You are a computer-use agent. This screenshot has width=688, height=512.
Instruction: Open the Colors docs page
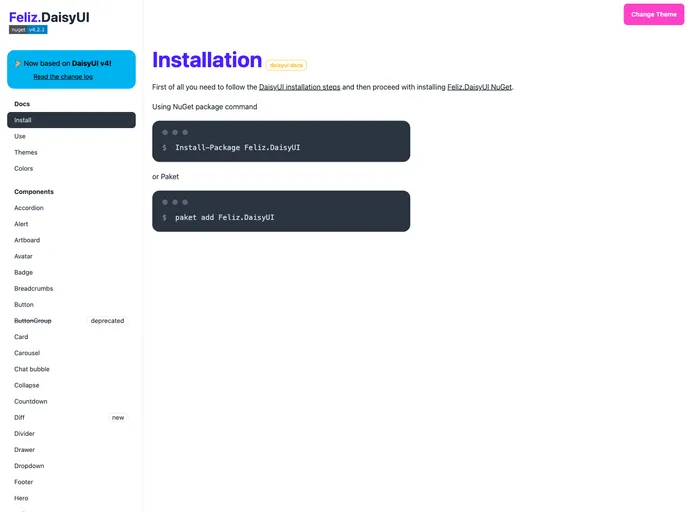(24, 168)
